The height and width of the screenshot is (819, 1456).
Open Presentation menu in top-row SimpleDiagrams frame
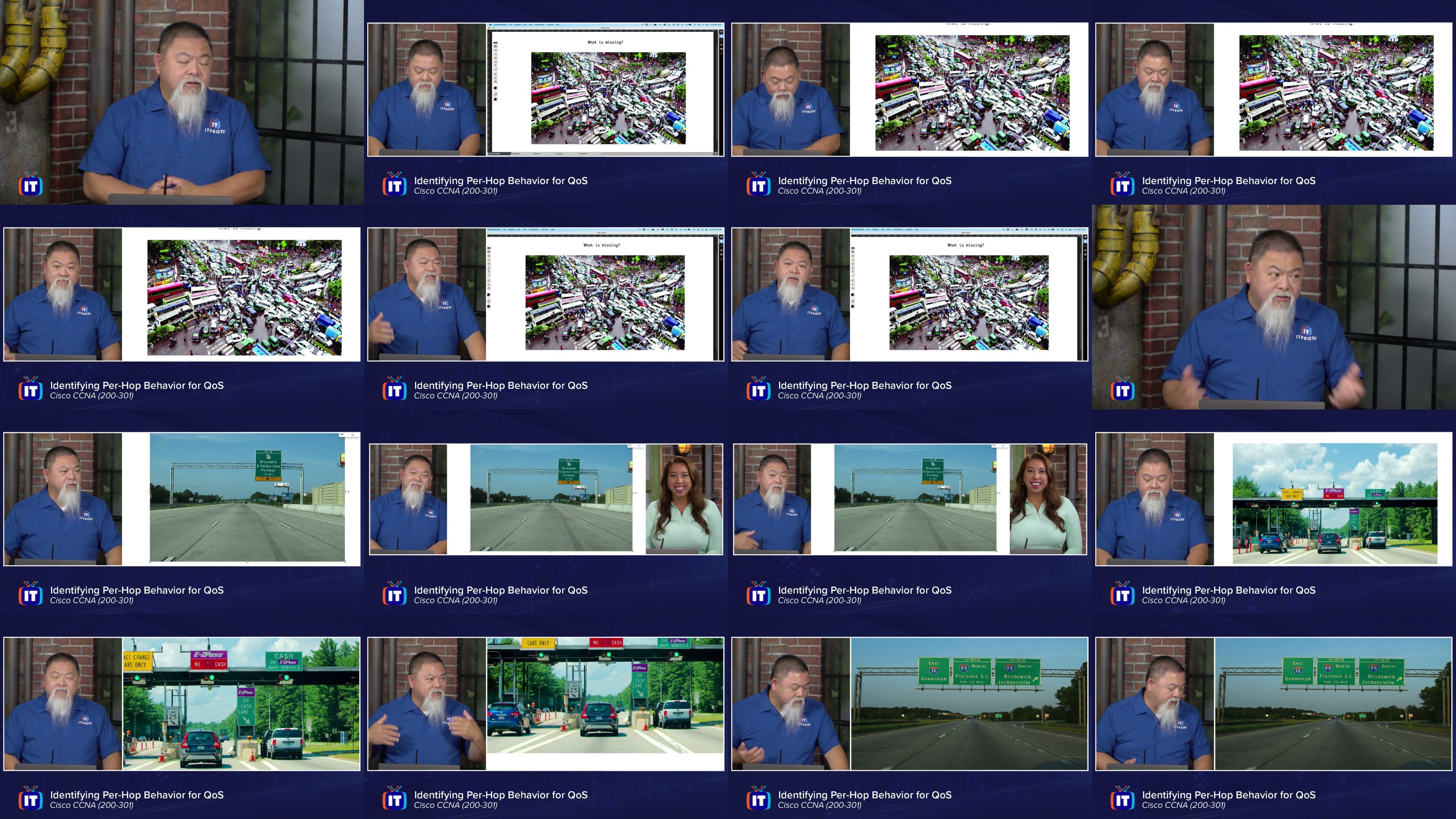tap(539, 25)
